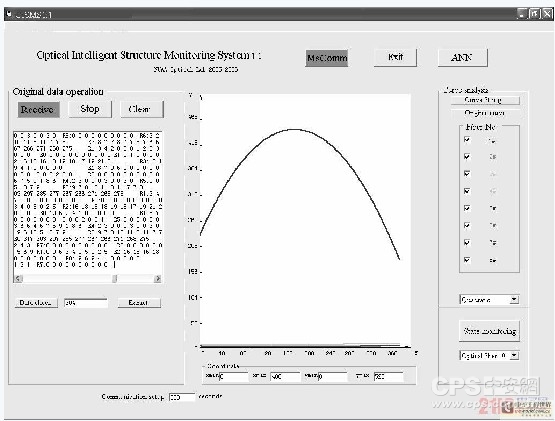Start receiving data with Receive button
Viewport: 555px width, 421px height.
(38, 109)
